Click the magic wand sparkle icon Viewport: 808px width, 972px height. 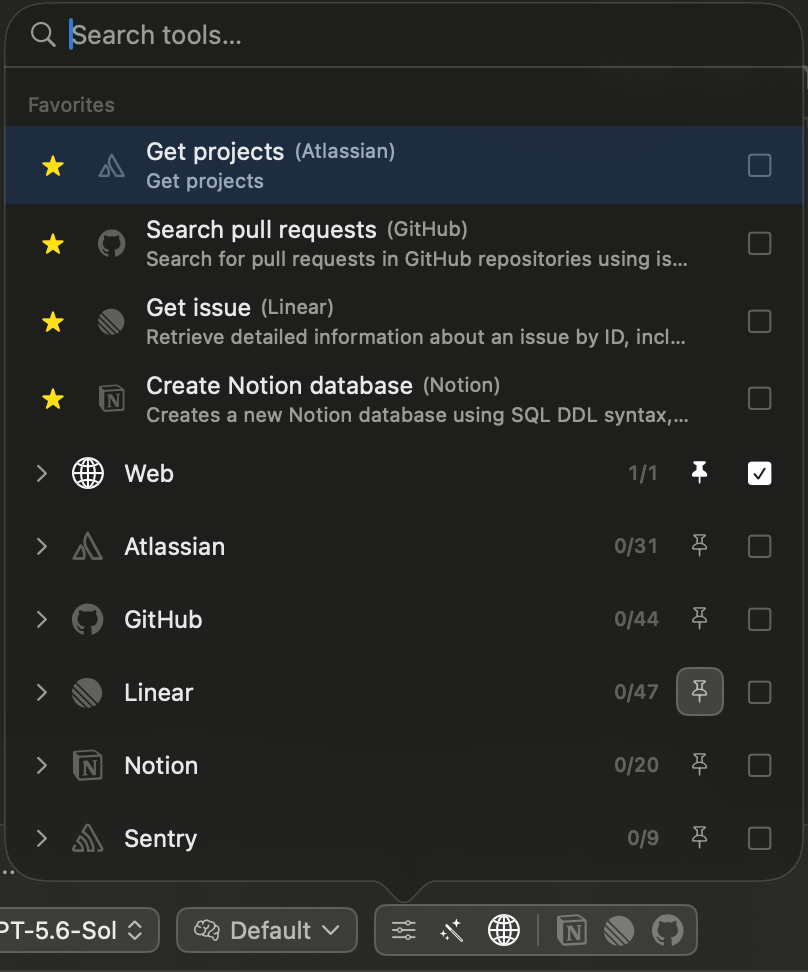pos(452,930)
